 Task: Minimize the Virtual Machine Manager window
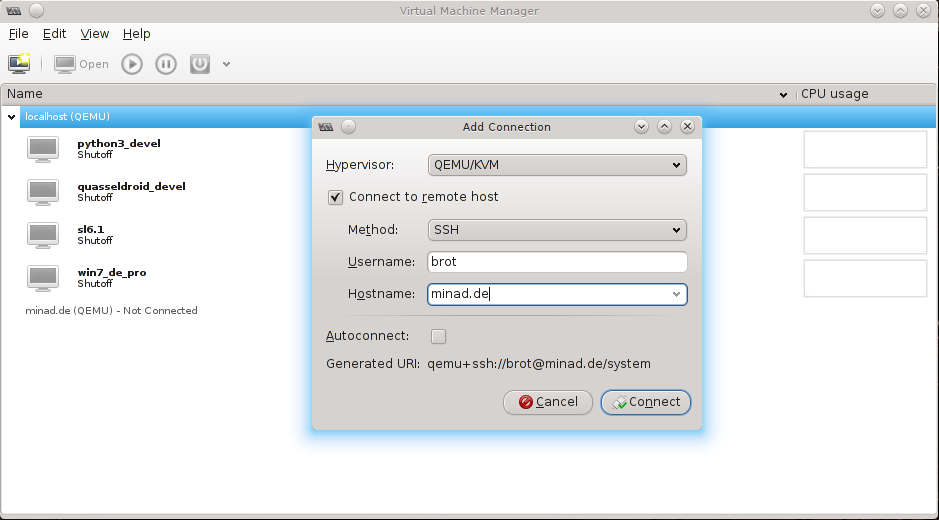tap(877, 11)
